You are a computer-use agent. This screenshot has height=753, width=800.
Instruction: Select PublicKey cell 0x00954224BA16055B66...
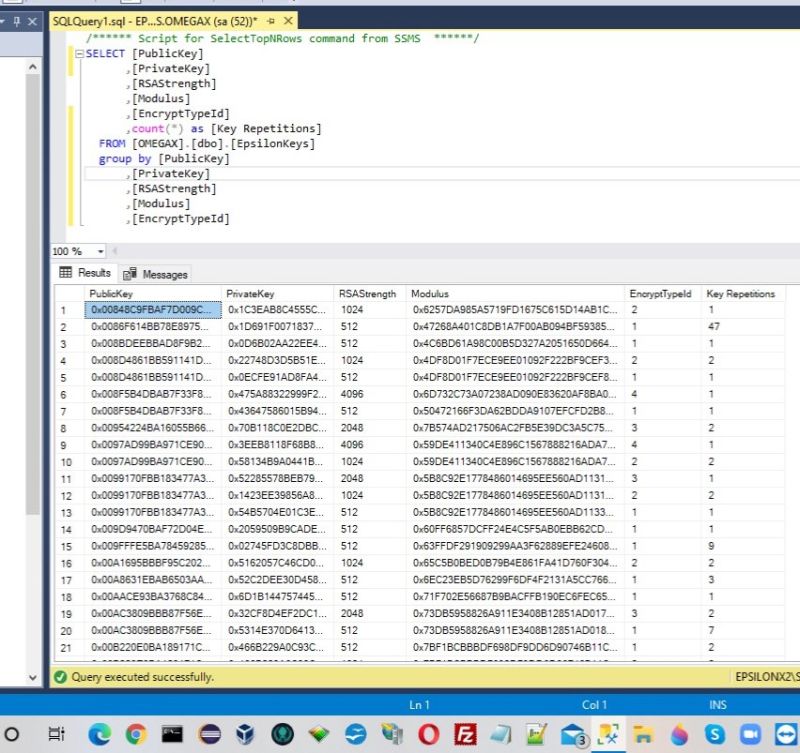click(153, 428)
